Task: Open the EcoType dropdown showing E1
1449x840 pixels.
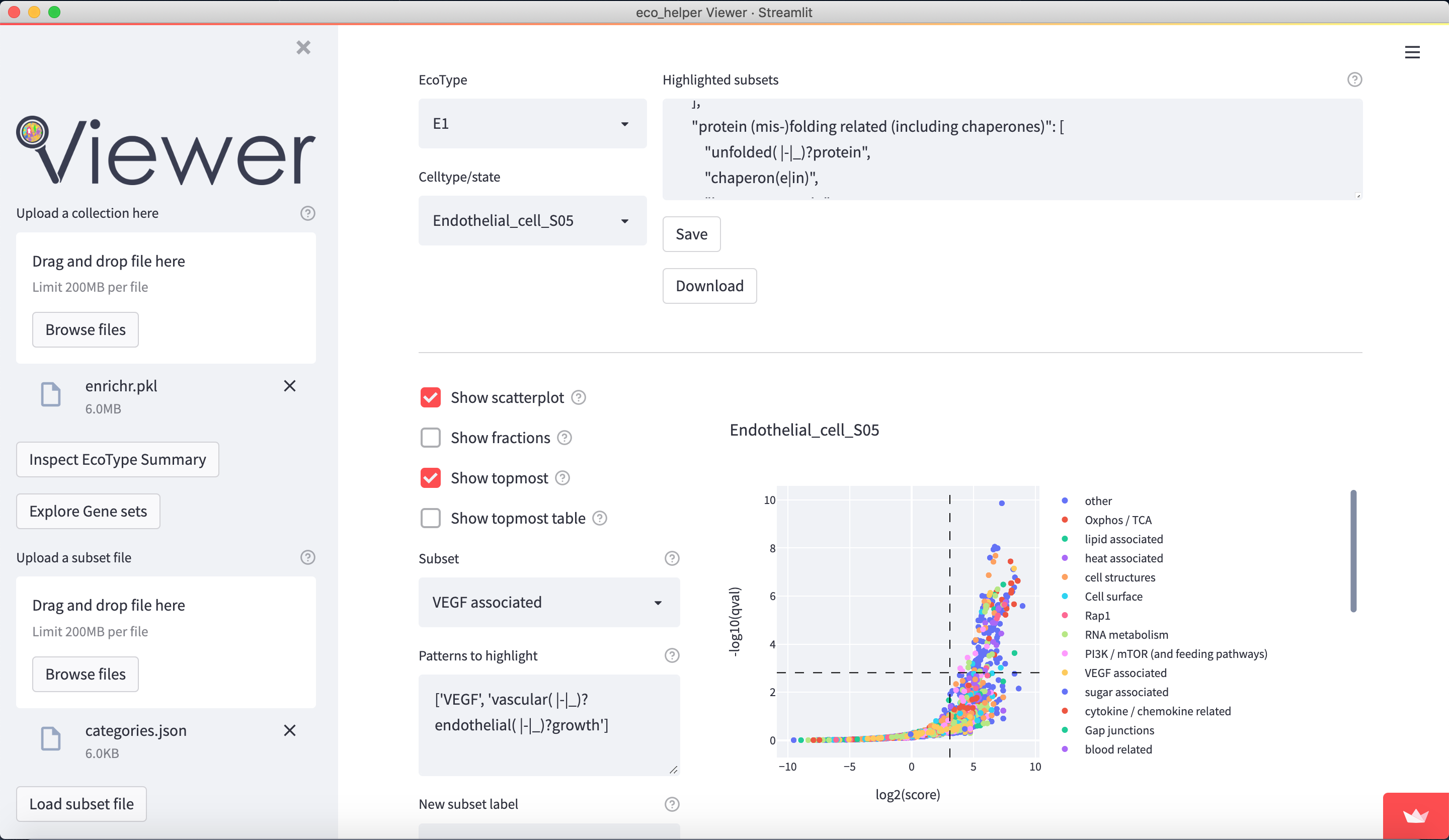Action: tap(532, 124)
